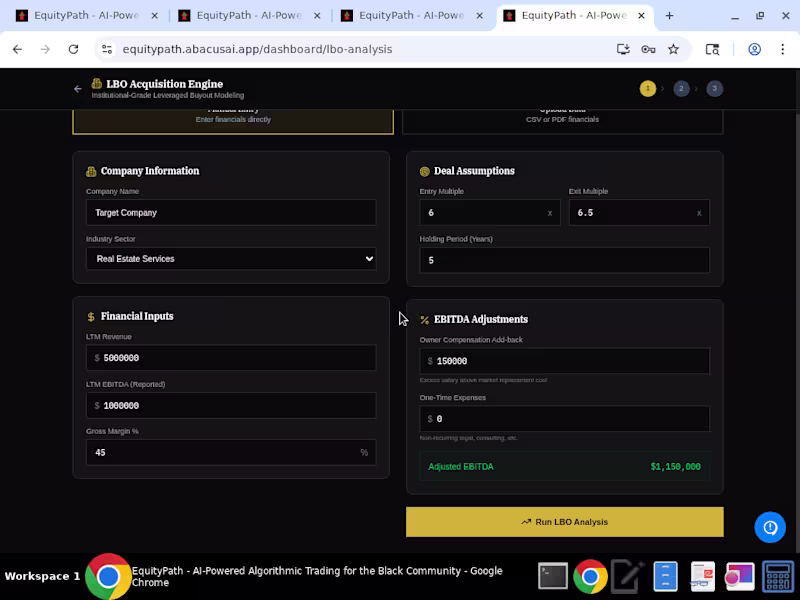Open Chrome's three-dot menu

point(783,47)
